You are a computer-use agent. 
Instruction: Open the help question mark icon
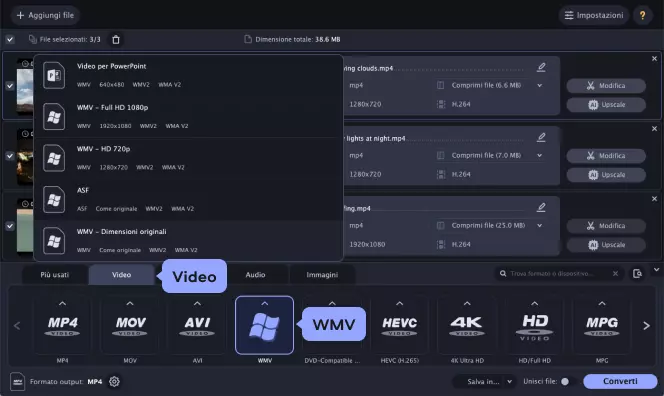coord(642,15)
